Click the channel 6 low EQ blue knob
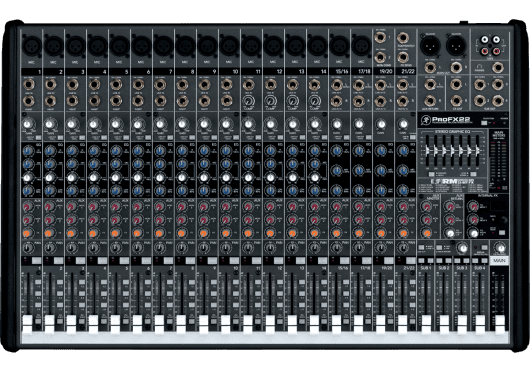This screenshot has height=371, width=530. (138, 191)
